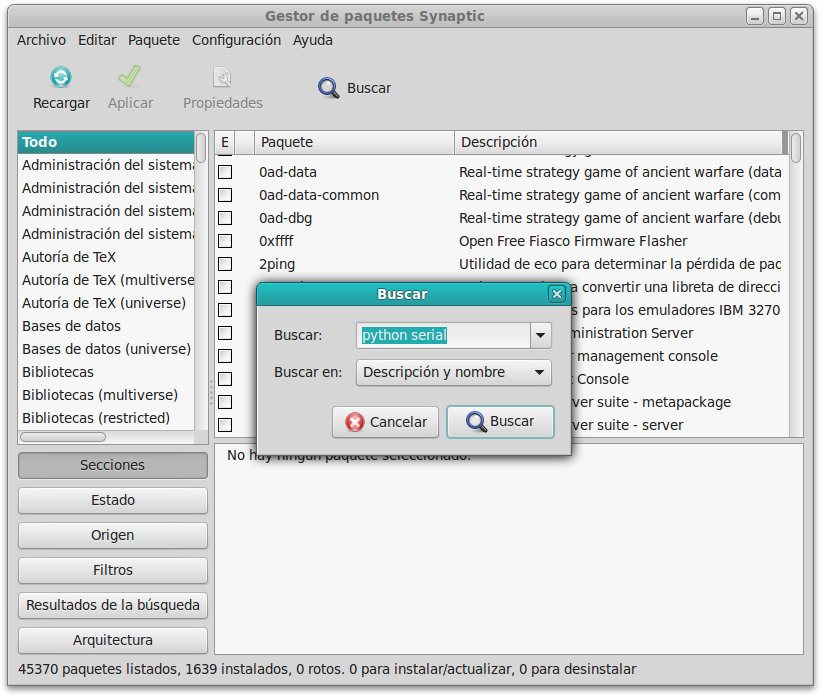Click the Aplicar checkmark icon
This screenshot has height=696, width=821.
click(130, 76)
